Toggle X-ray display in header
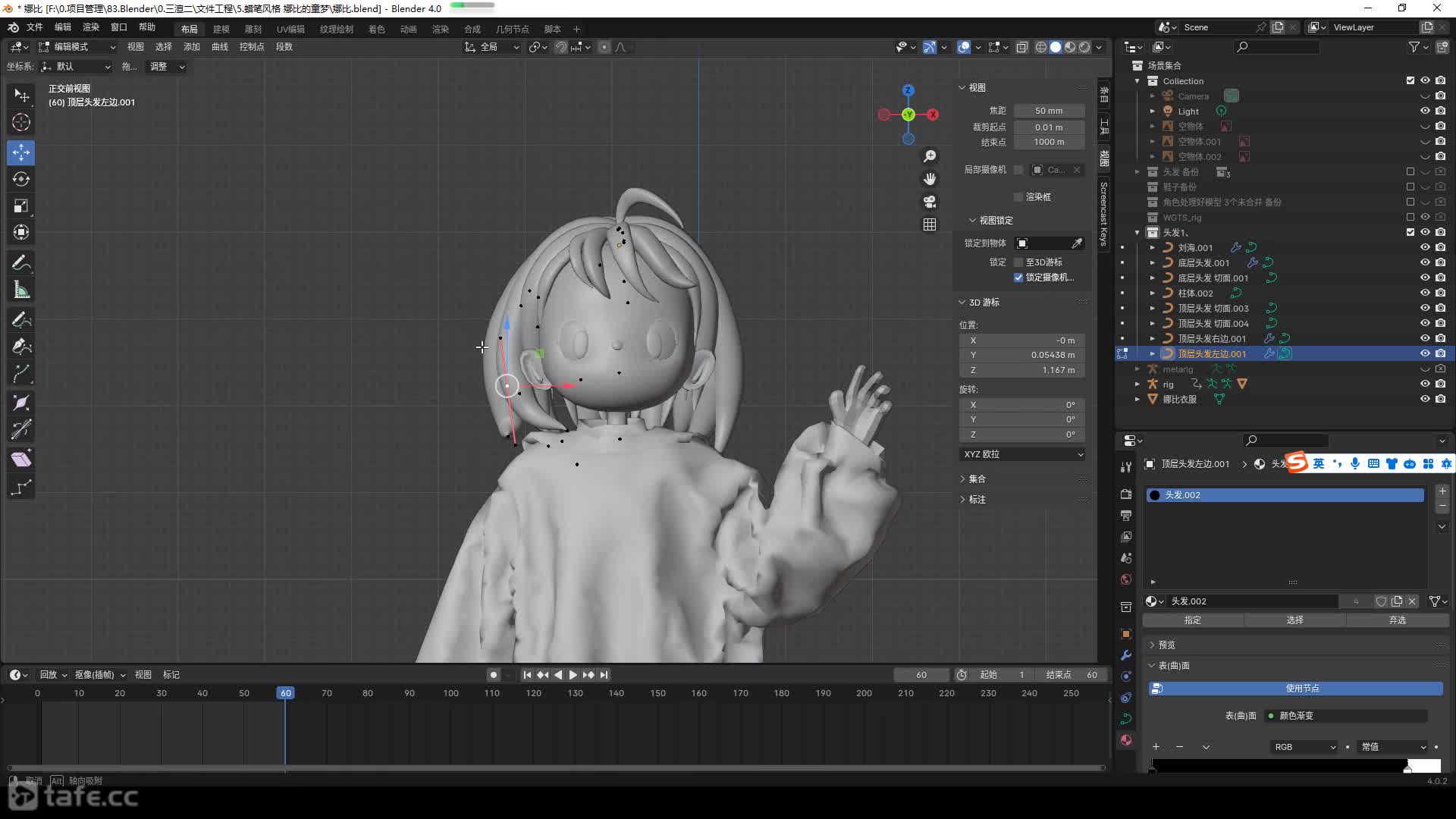Viewport: 1456px width, 819px height. click(1021, 47)
